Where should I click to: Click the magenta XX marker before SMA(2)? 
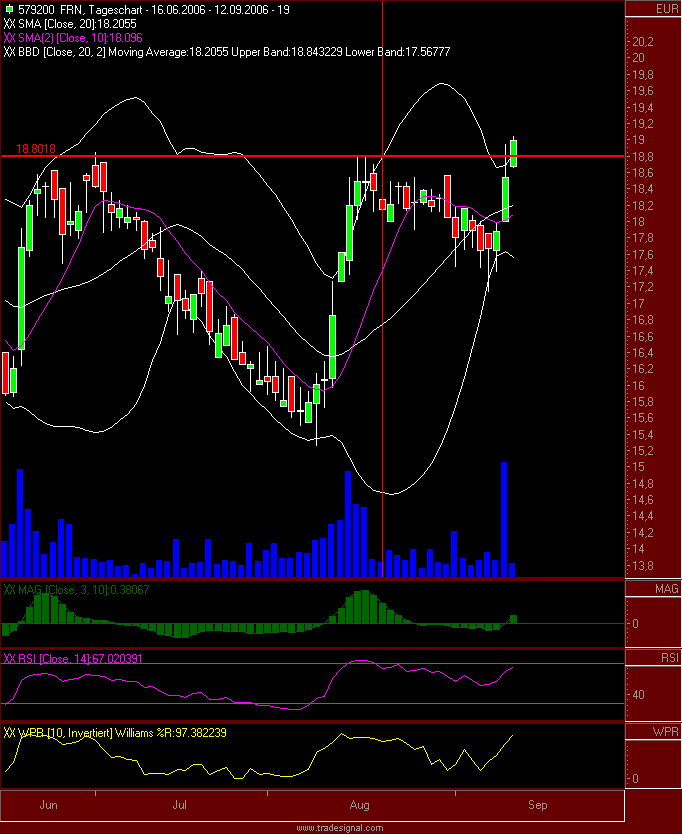click(9, 38)
